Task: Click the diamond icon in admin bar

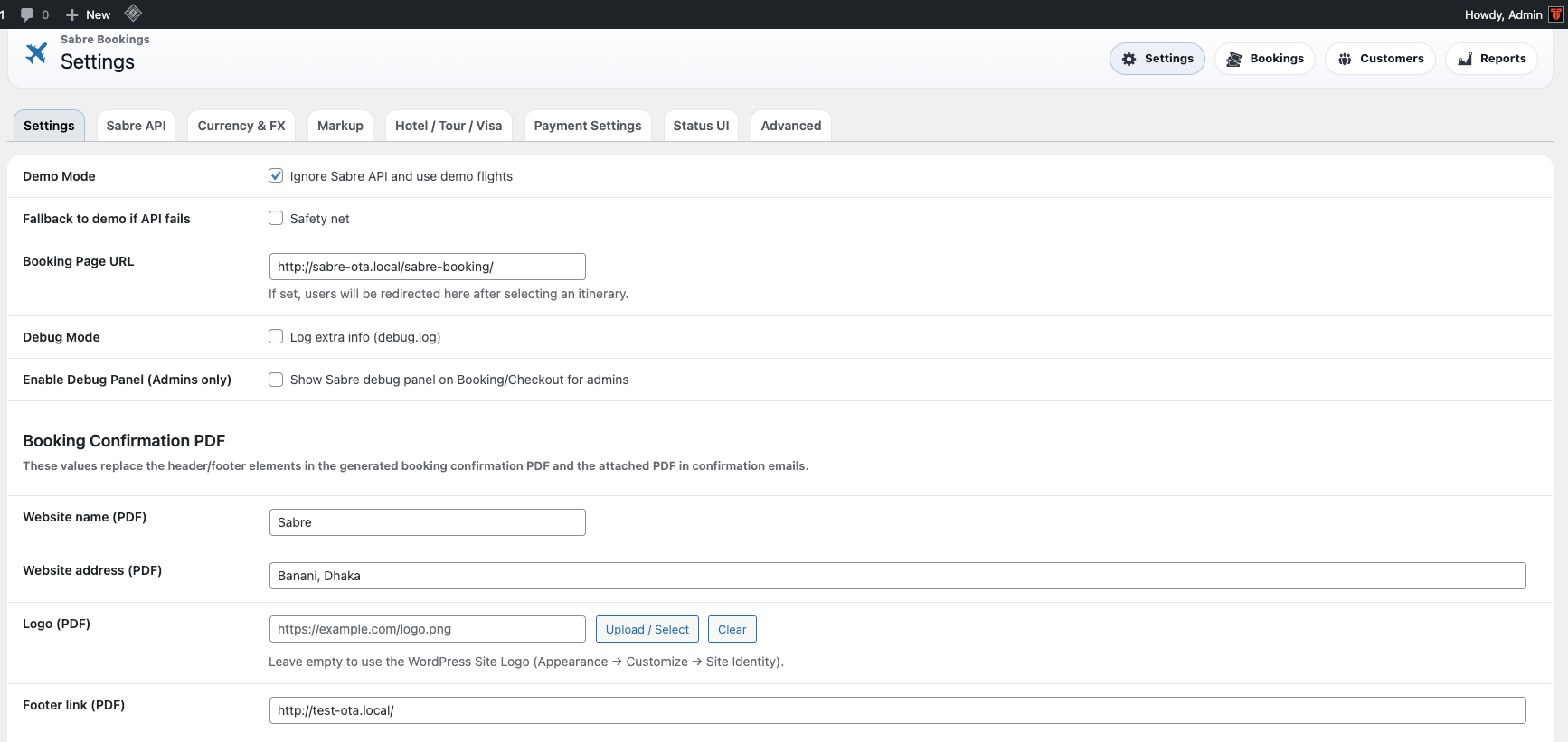Action: click(133, 14)
